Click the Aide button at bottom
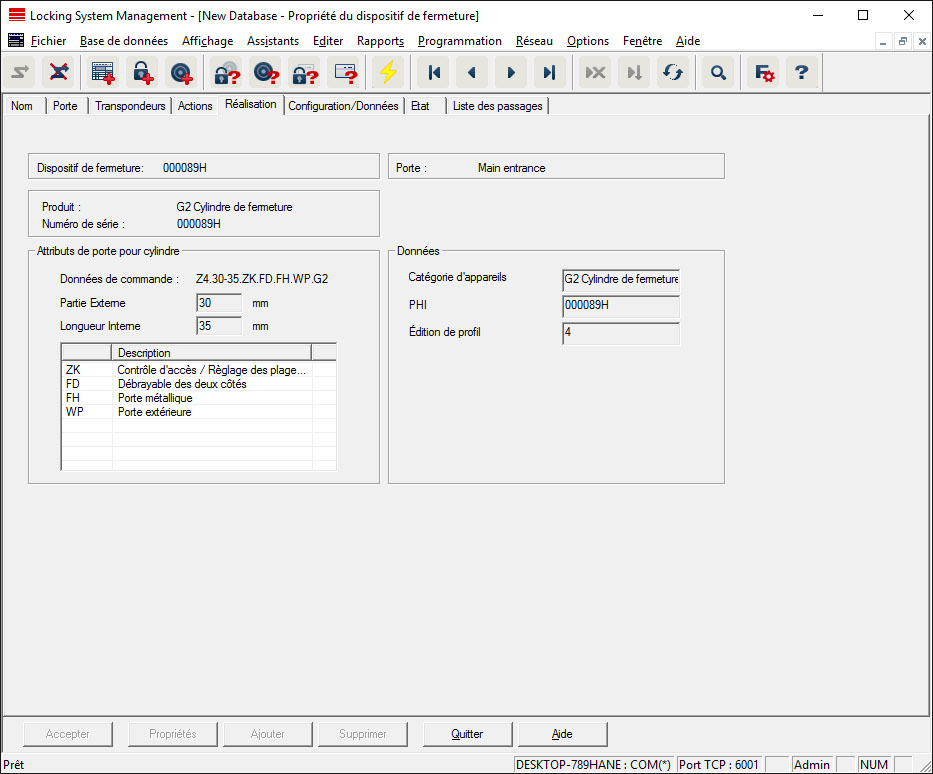This screenshot has width=933, height=774. 562,734
